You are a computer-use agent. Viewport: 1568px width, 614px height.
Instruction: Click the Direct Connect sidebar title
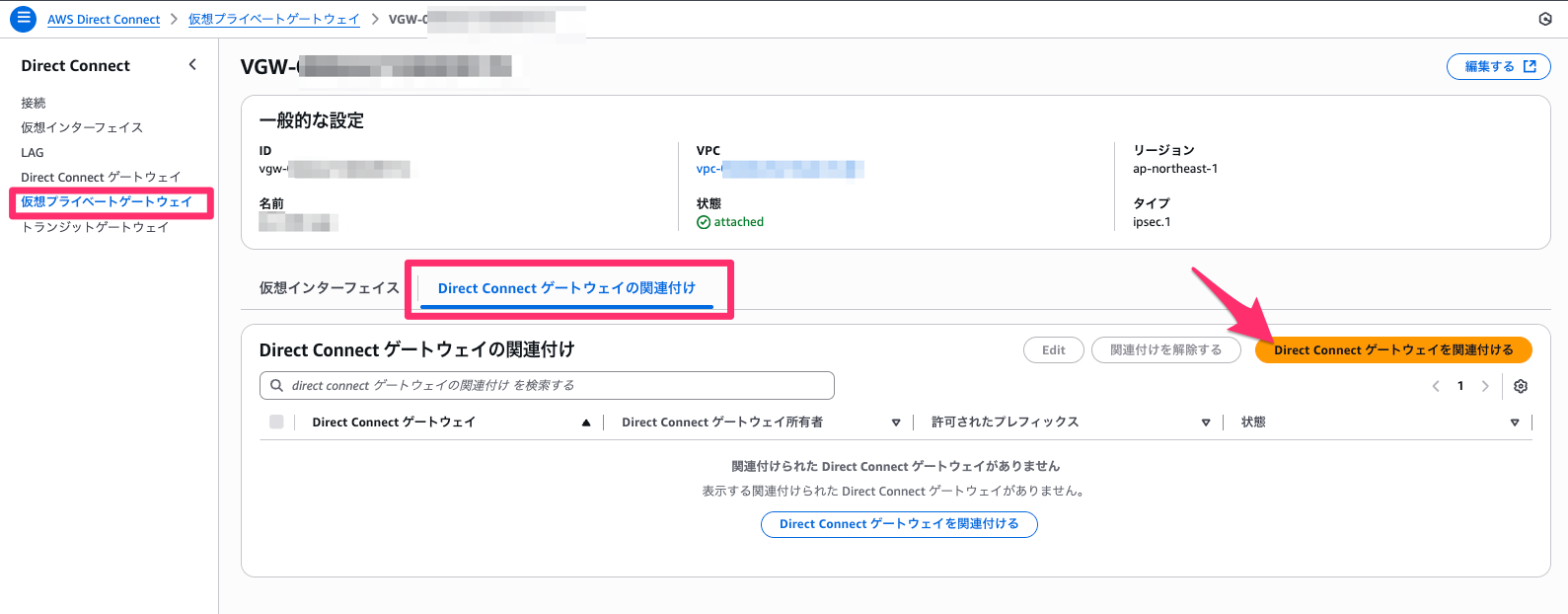75,65
